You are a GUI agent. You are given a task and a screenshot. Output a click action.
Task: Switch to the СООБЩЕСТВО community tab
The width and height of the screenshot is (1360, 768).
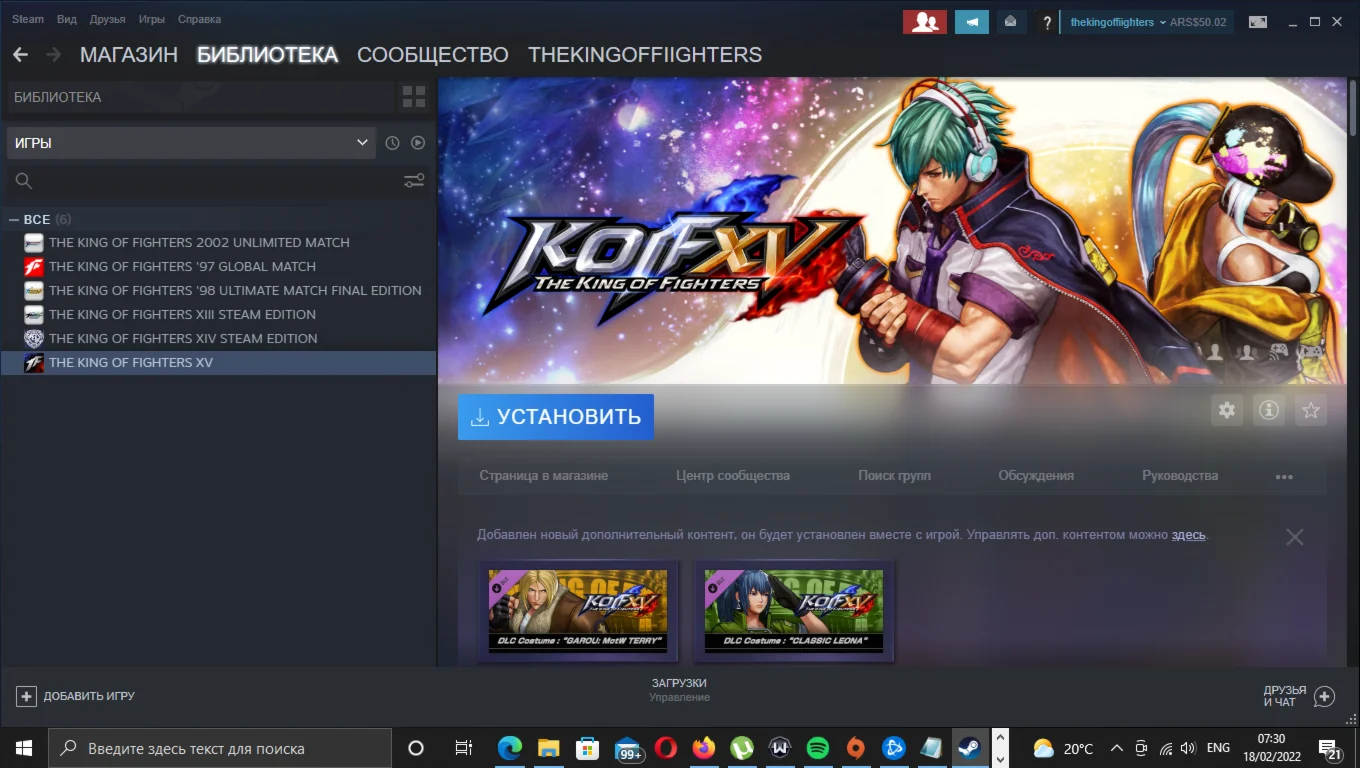point(433,55)
